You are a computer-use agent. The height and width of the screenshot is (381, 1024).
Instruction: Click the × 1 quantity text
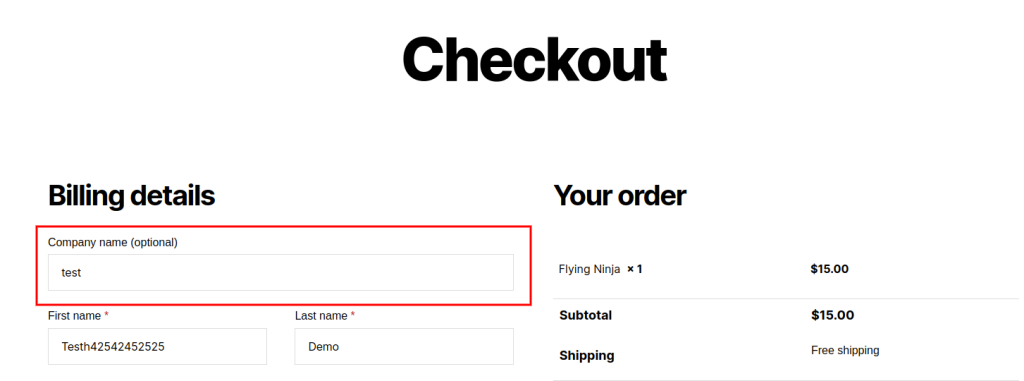click(x=635, y=269)
